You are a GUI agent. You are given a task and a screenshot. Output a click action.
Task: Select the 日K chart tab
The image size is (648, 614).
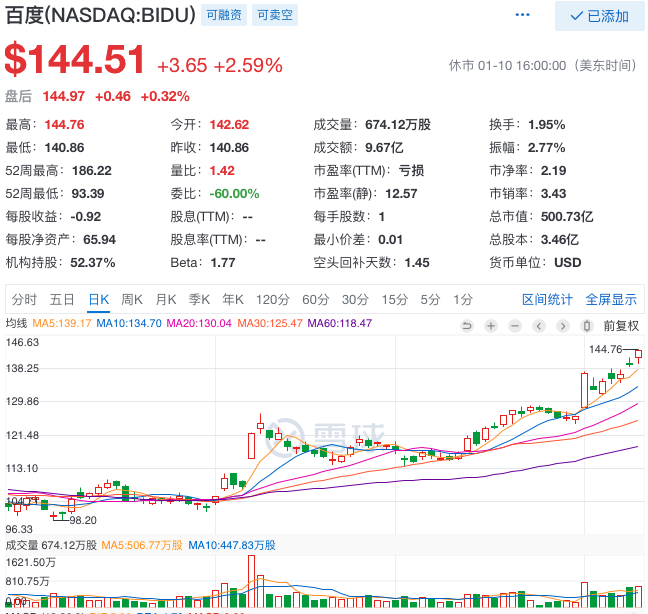click(99, 299)
